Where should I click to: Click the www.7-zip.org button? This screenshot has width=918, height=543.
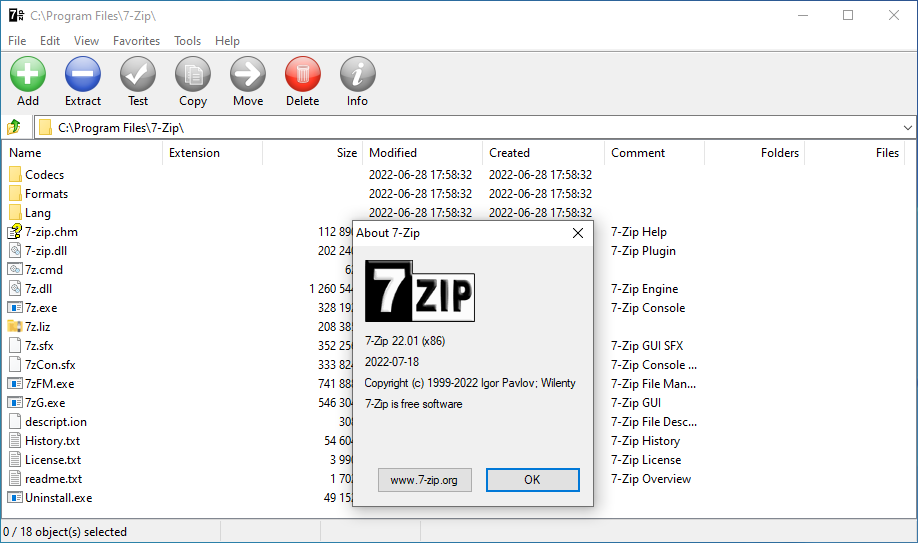(424, 480)
